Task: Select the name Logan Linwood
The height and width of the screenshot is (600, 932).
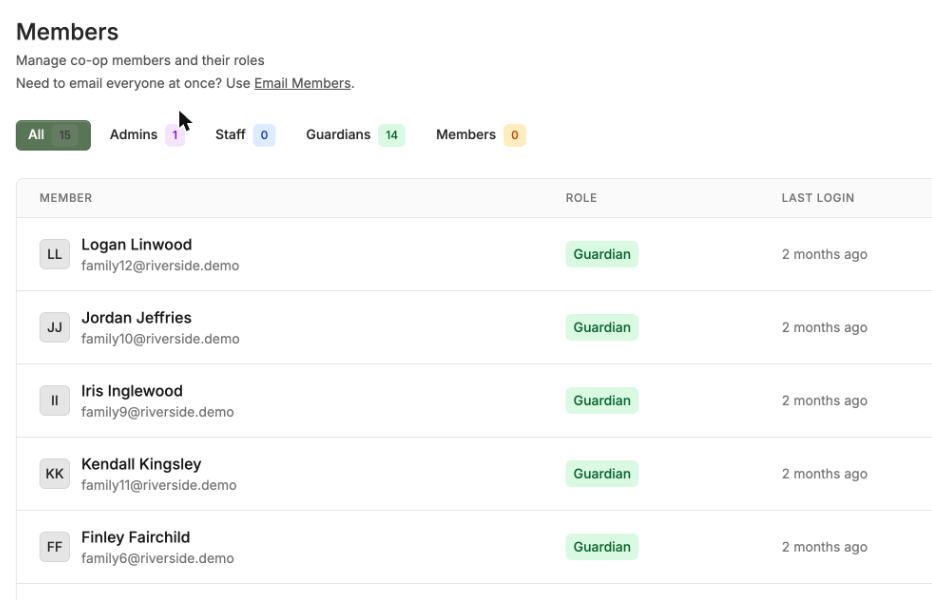Action: click(x=137, y=244)
